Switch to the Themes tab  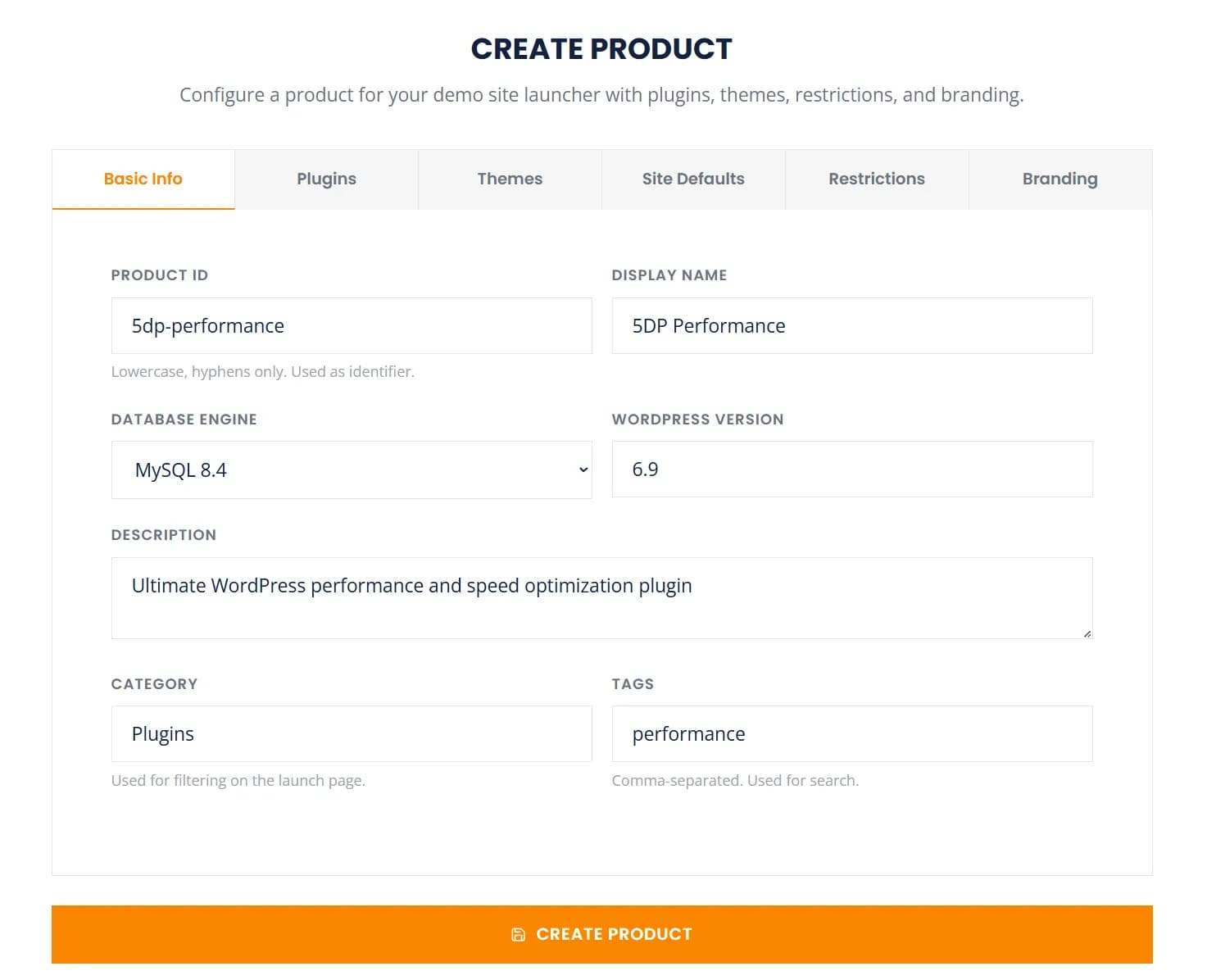tap(510, 179)
